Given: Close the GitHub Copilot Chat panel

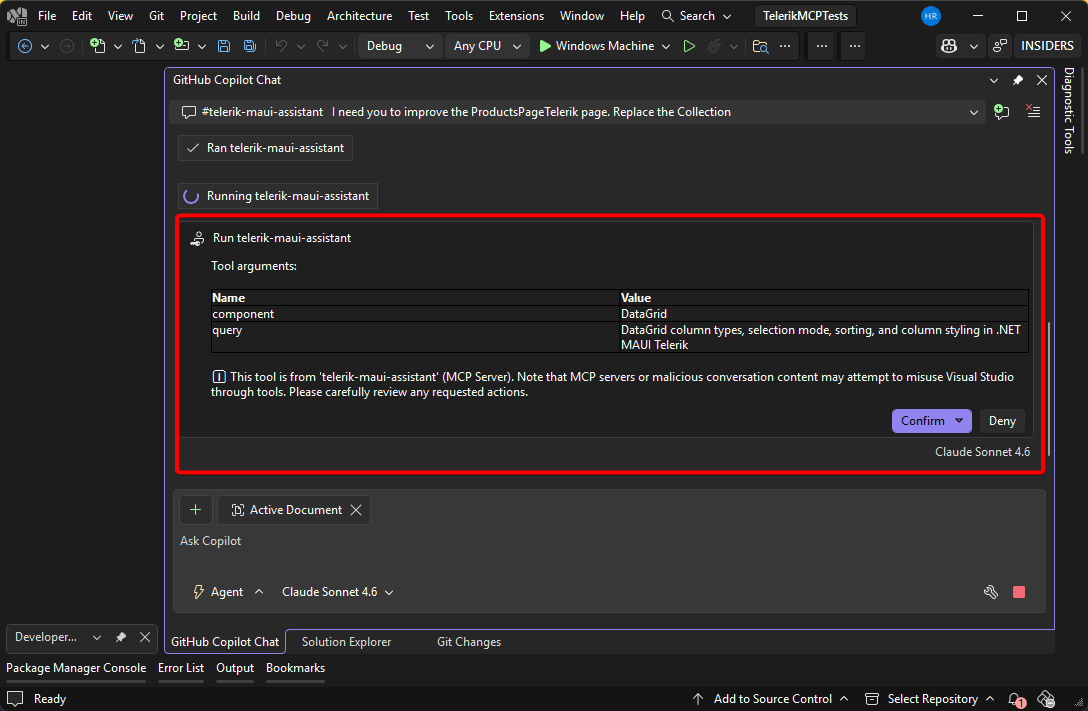Looking at the screenshot, I should 1042,80.
